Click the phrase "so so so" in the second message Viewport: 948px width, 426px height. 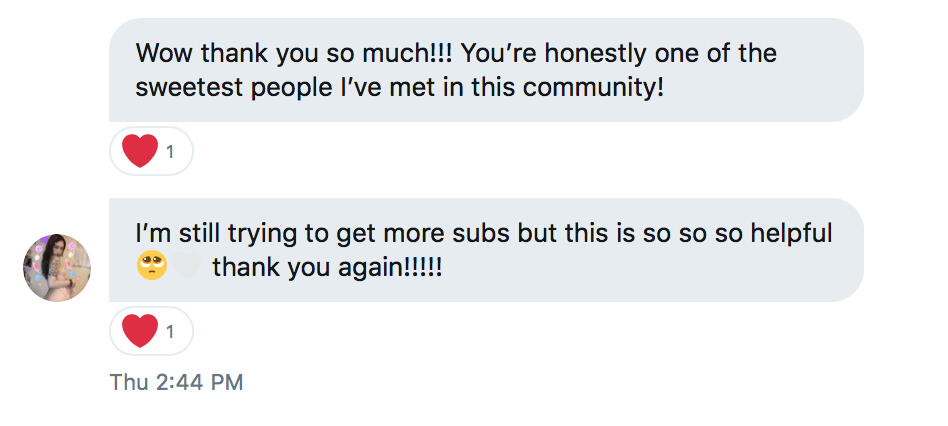pyautogui.click(x=681, y=234)
